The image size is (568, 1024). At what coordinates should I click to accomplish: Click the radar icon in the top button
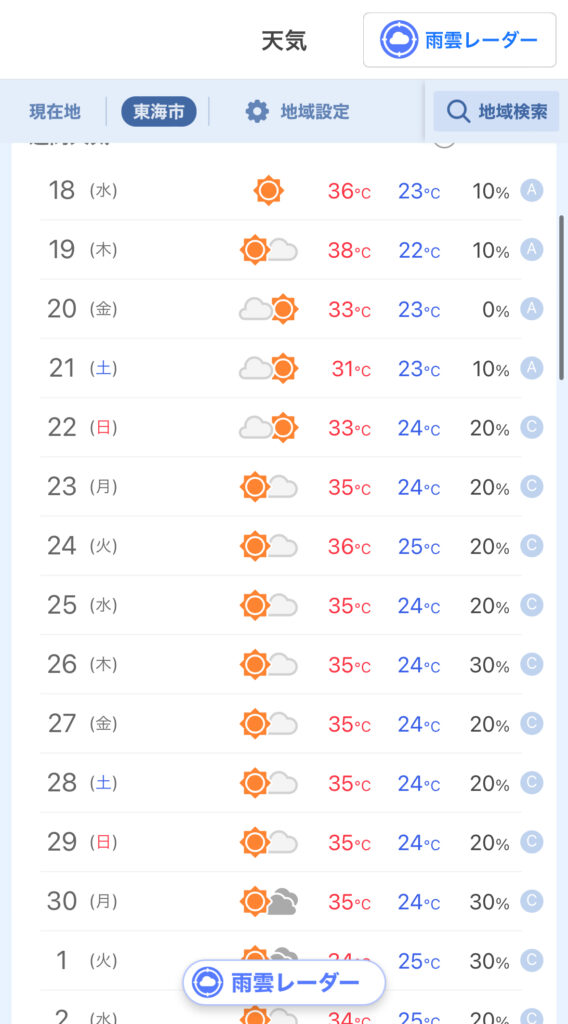tap(399, 40)
